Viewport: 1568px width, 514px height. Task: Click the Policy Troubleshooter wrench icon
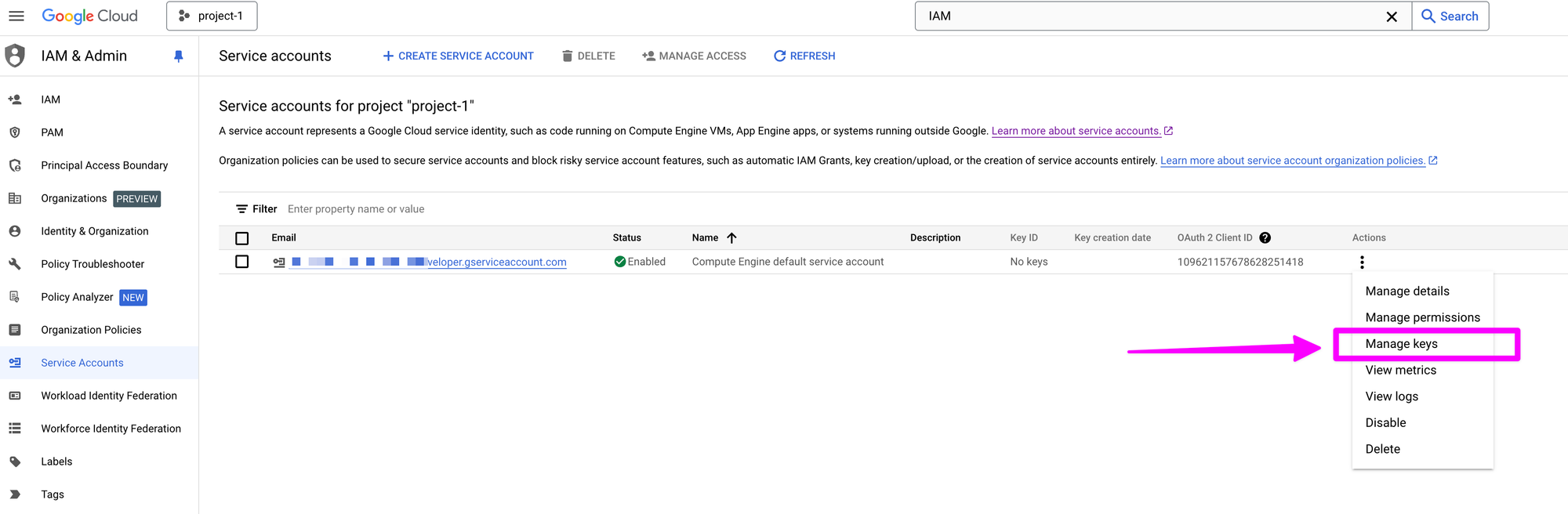[15, 264]
